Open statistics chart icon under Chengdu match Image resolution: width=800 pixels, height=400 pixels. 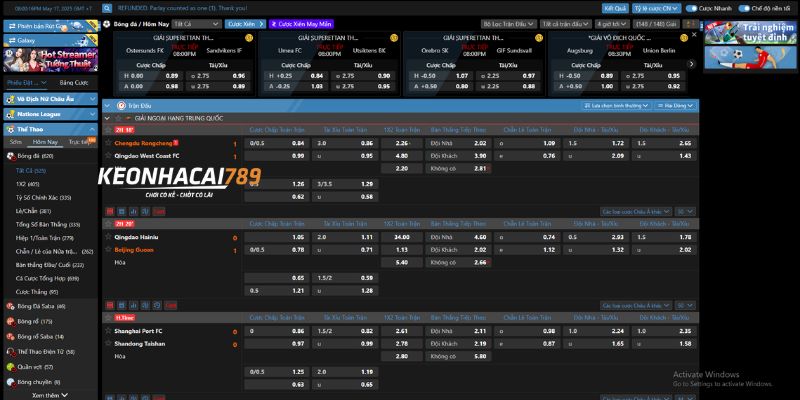click(134, 211)
